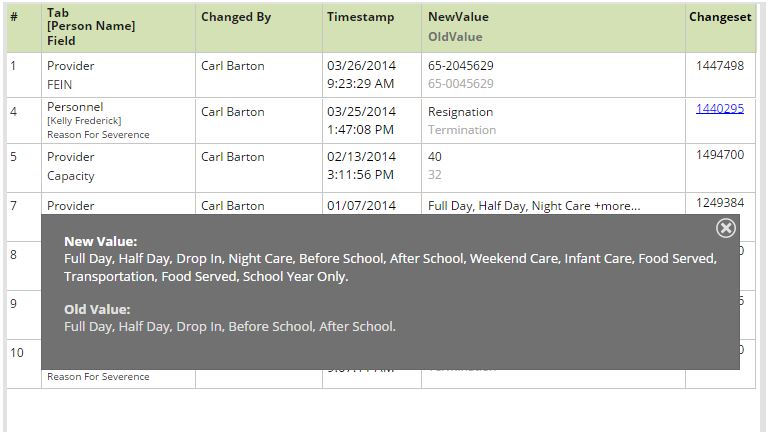Viewport: 769px width, 432px height.
Task: Click the NewValue column header
Action: point(458,17)
